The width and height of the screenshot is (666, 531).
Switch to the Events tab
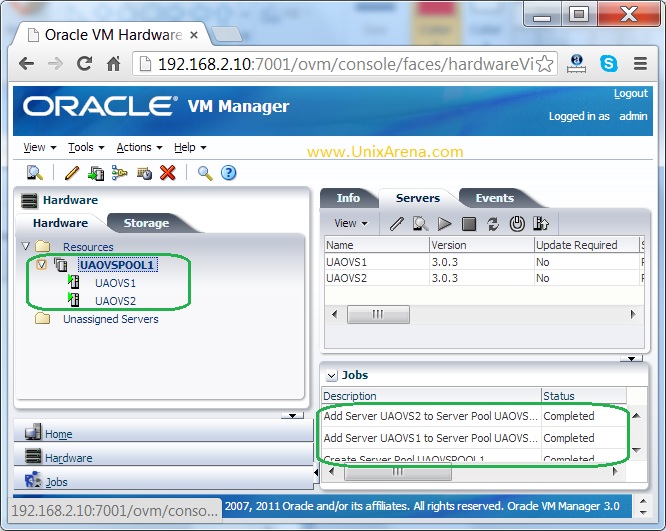[494, 198]
